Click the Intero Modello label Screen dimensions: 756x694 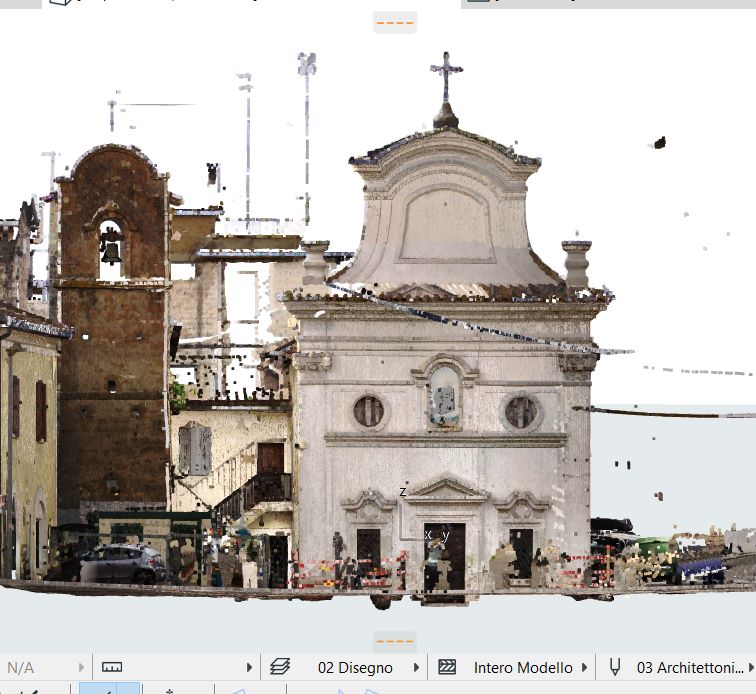click(523, 667)
